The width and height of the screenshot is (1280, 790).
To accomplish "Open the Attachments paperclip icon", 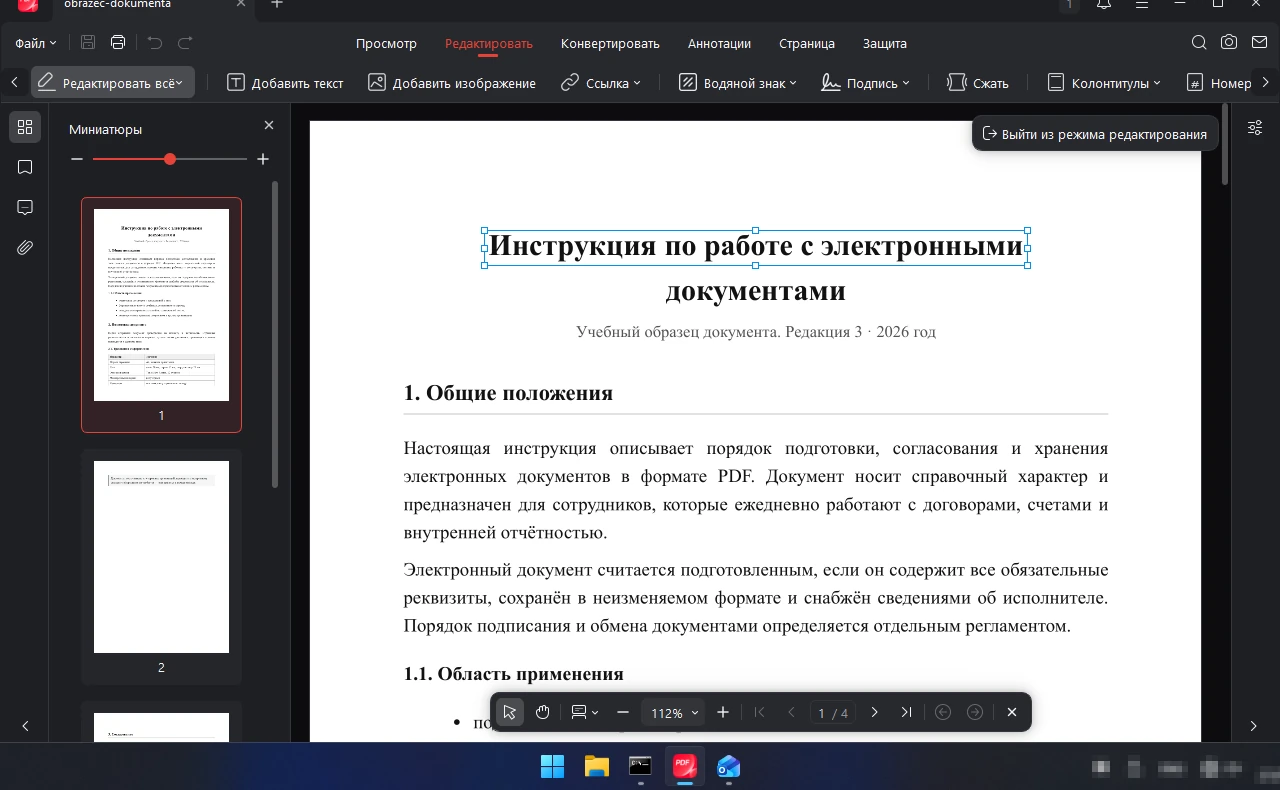I will tap(25, 247).
